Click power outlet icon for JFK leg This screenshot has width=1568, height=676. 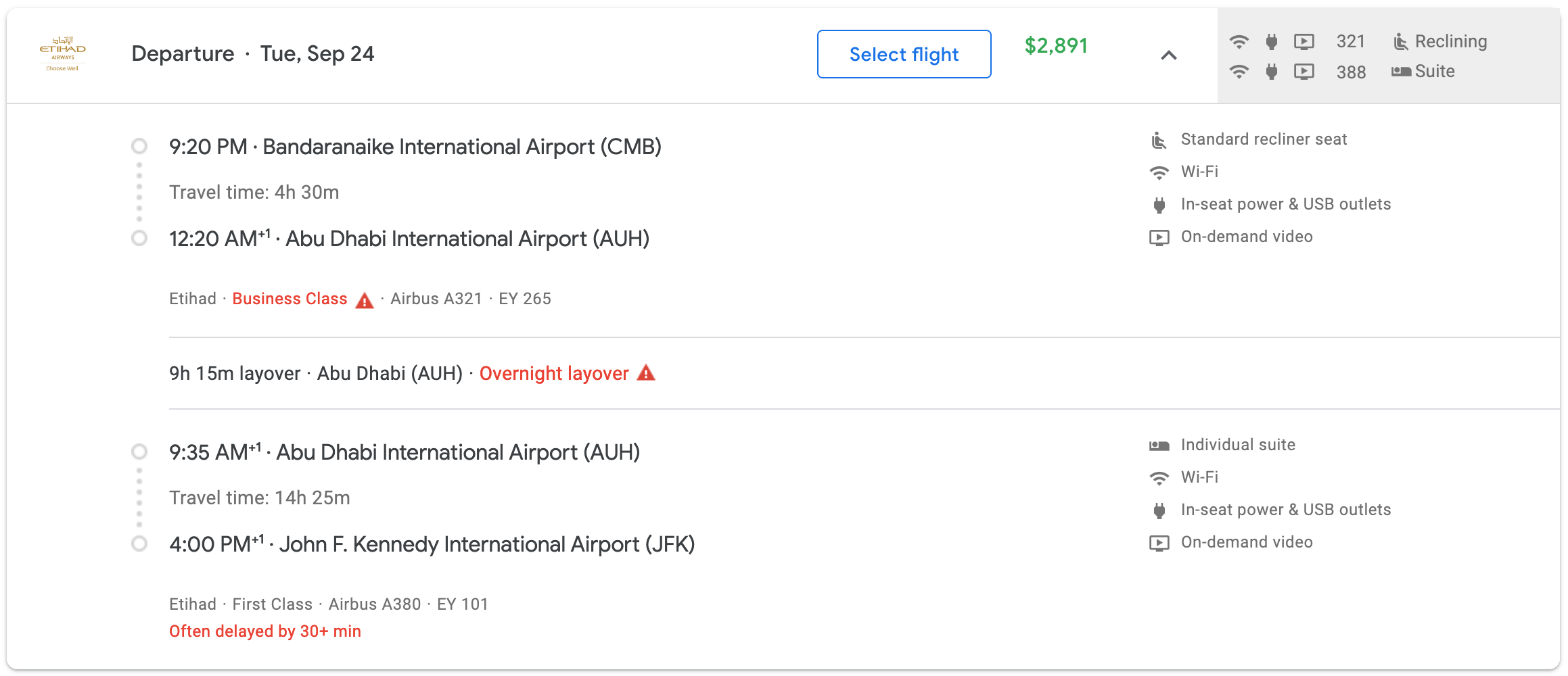[x=1159, y=510]
